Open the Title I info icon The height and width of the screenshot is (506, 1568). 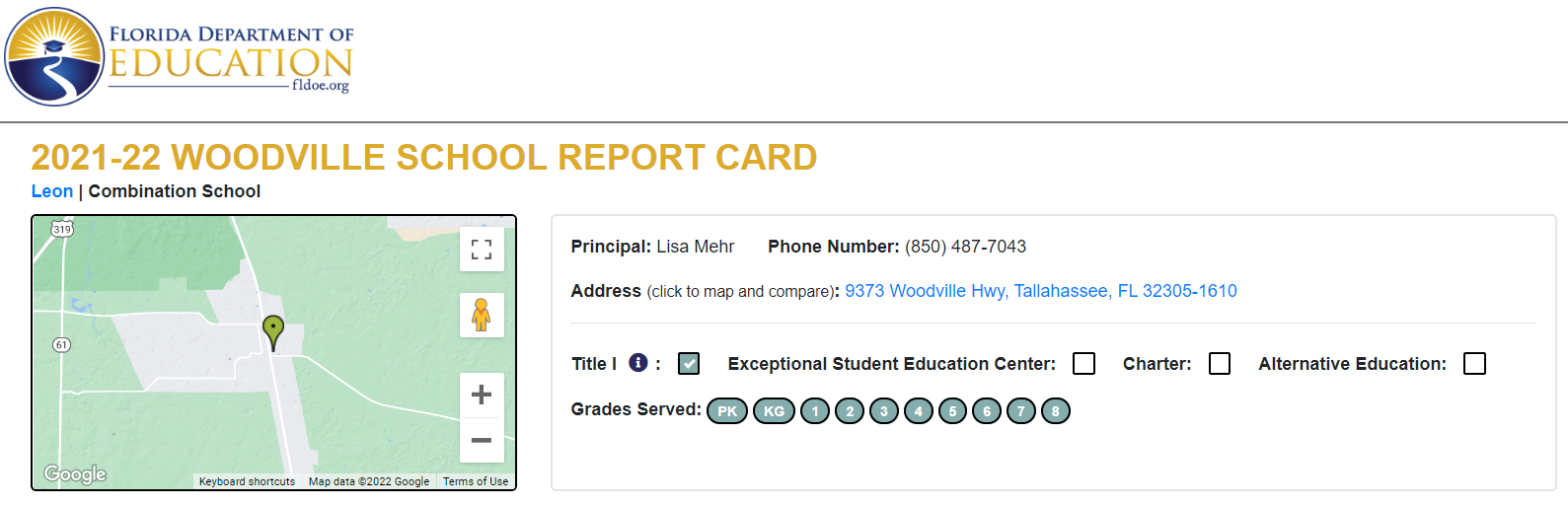pyautogui.click(x=638, y=363)
